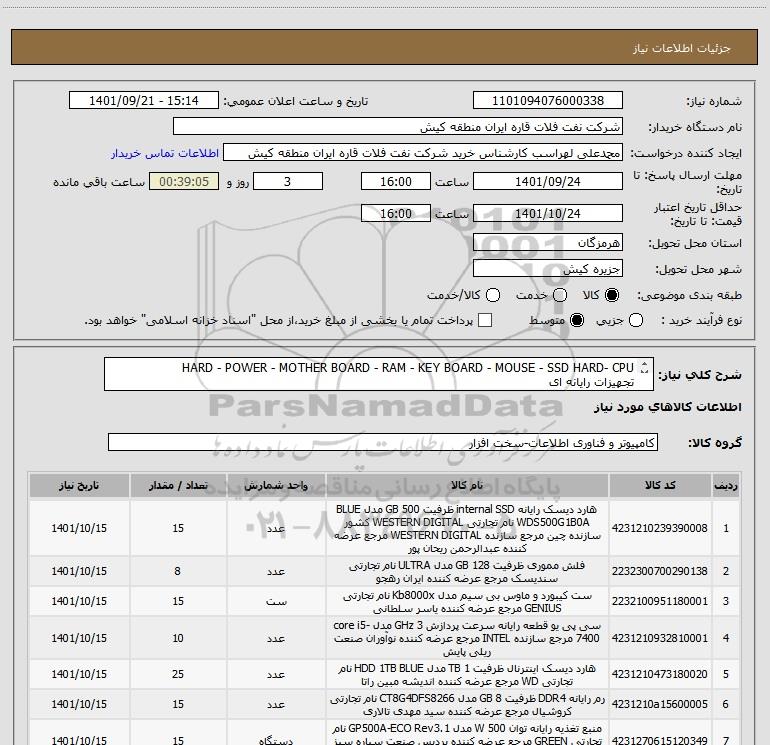The height and width of the screenshot is (745, 770).
Task: Click the response deadline date 1401/09/24
Action: pos(548,181)
